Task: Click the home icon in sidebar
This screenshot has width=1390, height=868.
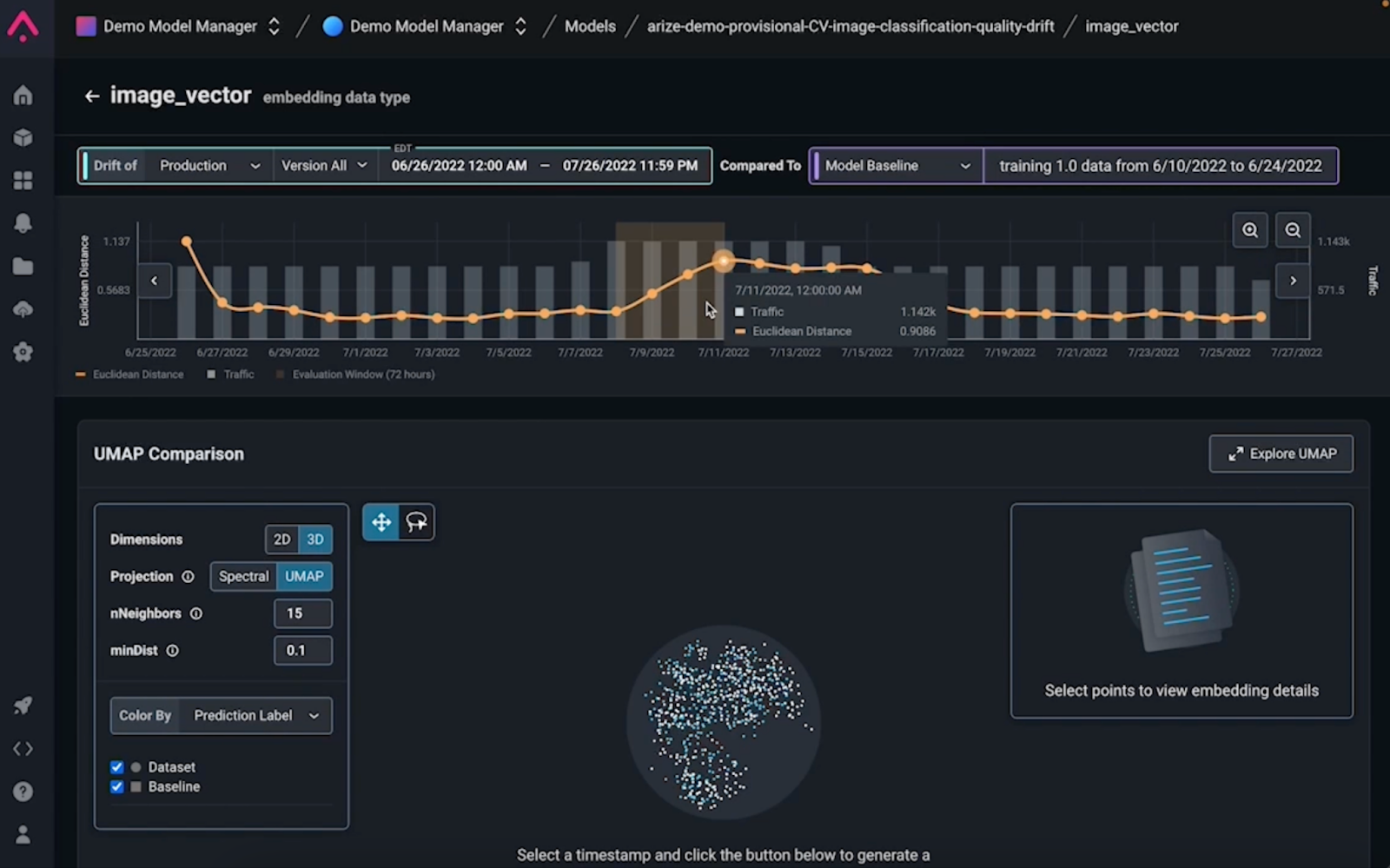Action: (23, 96)
